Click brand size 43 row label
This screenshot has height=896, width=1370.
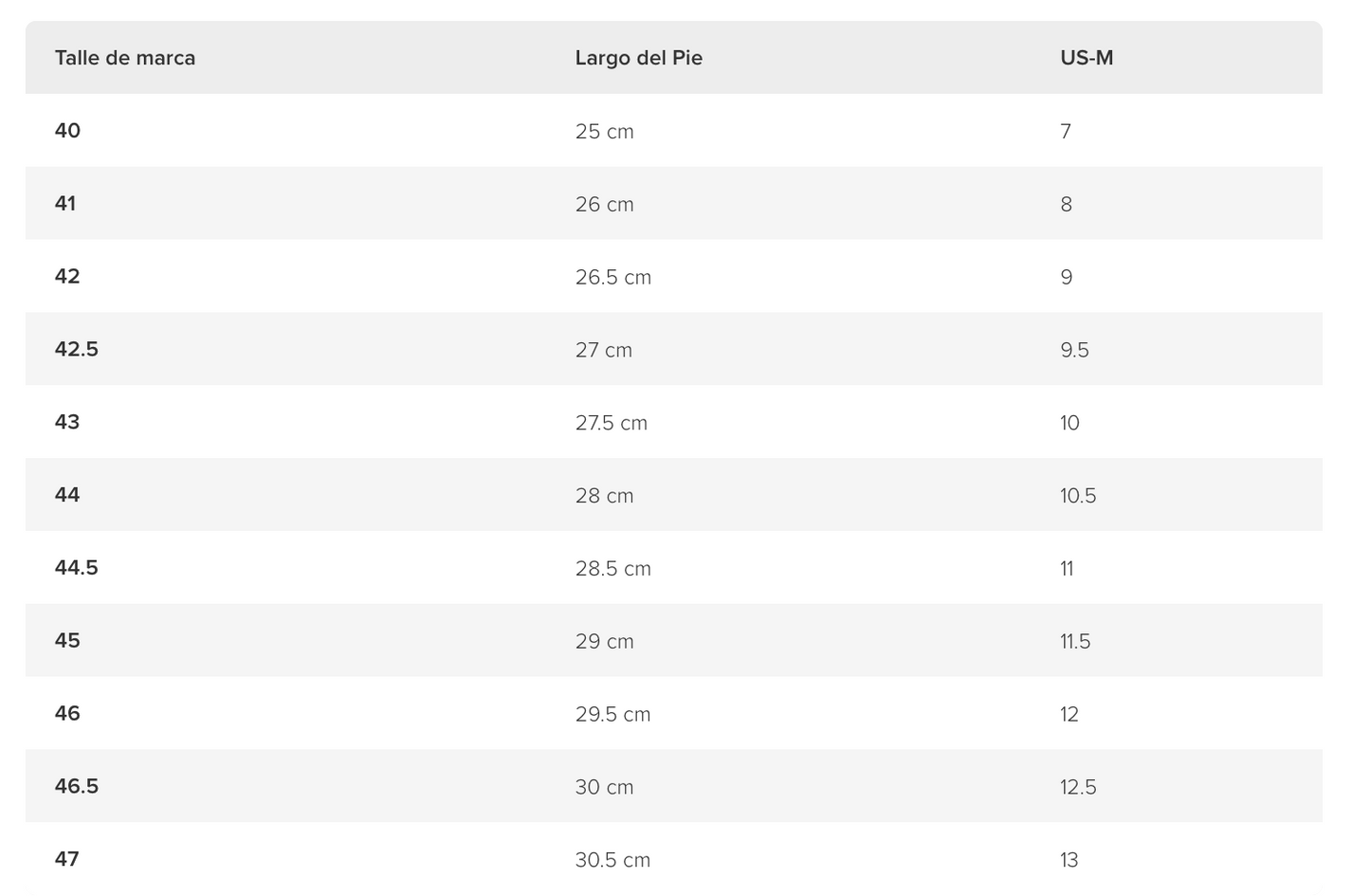point(67,422)
